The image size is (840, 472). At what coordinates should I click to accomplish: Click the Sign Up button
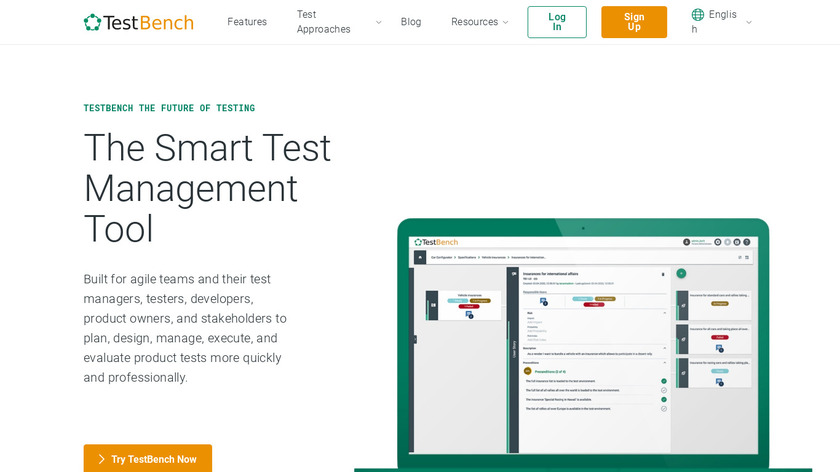634,22
